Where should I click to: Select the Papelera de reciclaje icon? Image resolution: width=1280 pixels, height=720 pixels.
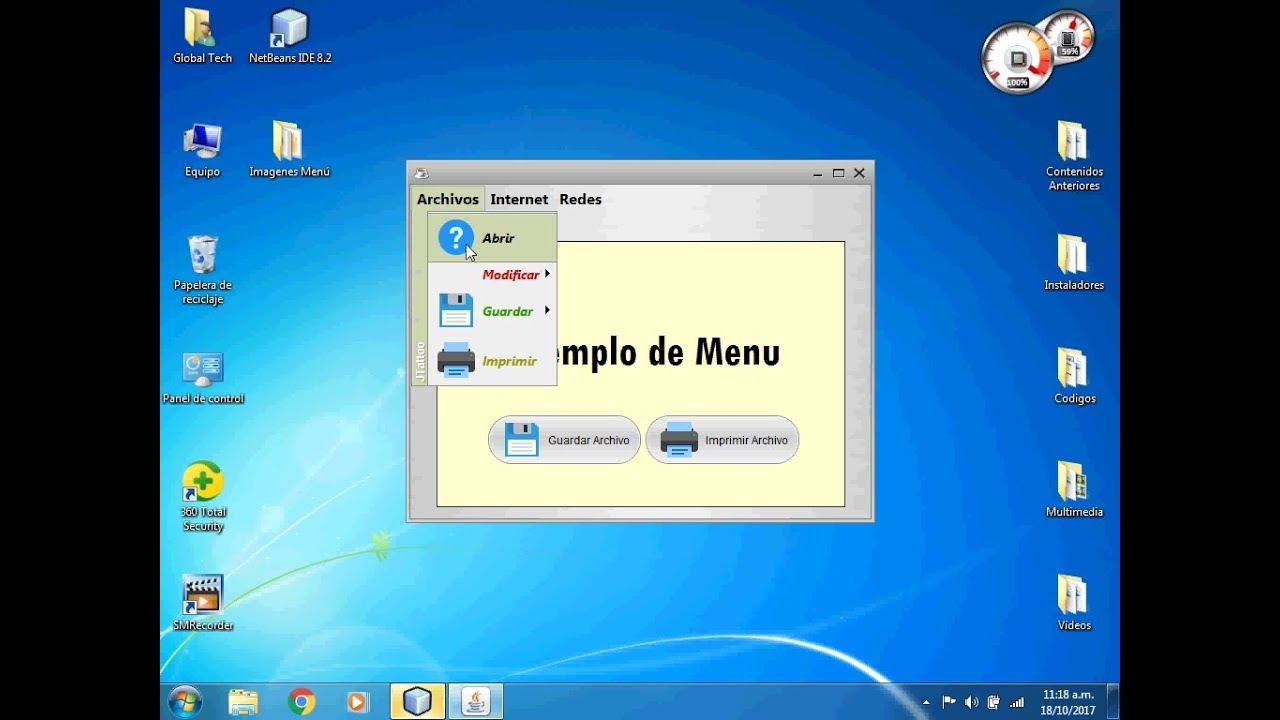(x=202, y=270)
